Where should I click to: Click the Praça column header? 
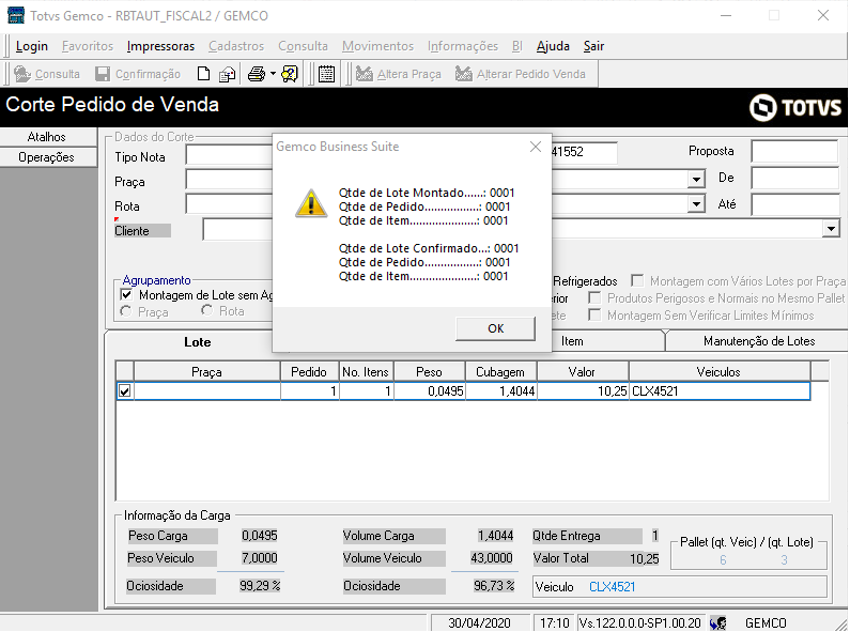[207, 372]
